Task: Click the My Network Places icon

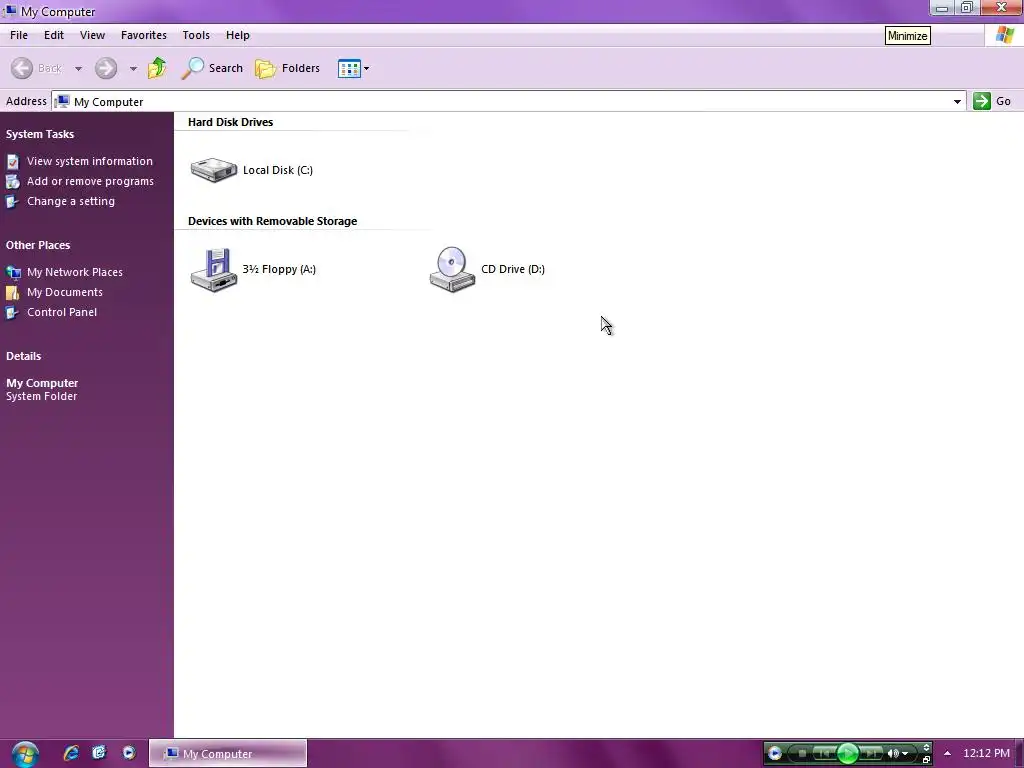Action: [x=12, y=272]
